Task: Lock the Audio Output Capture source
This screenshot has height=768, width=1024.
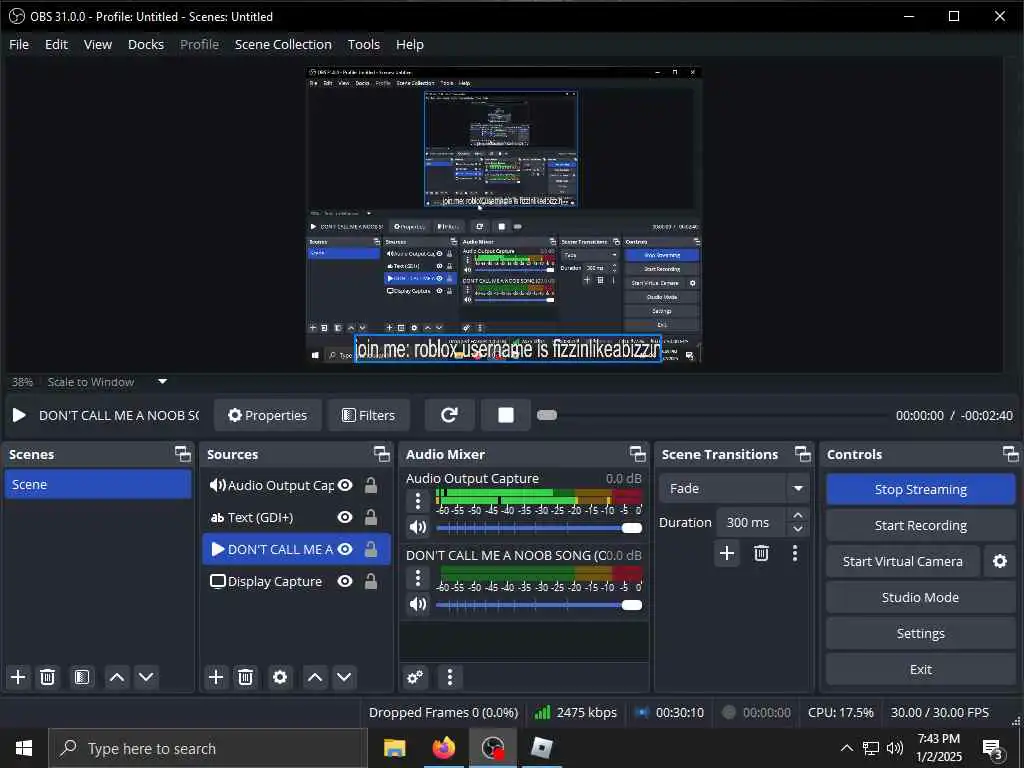Action: [x=370, y=485]
